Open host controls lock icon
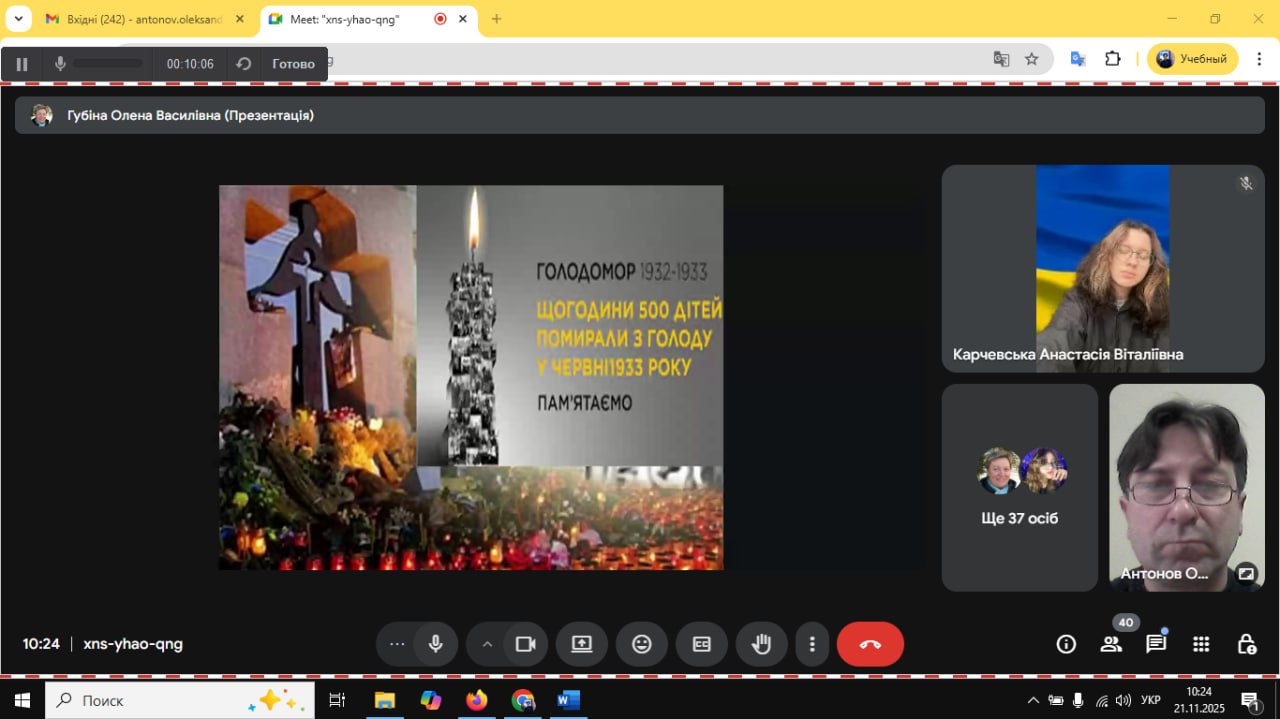1280x719 pixels. [x=1246, y=644]
